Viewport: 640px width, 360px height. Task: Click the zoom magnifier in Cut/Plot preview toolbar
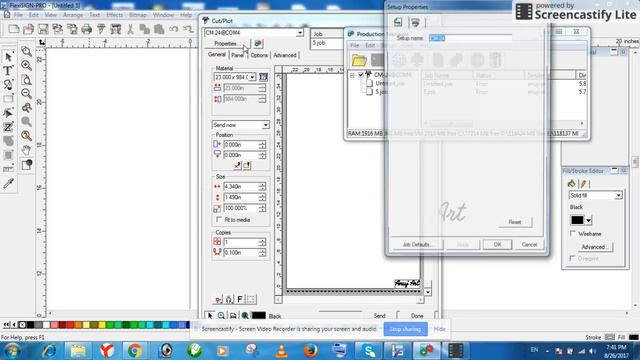pyautogui.click(x=221, y=316)
